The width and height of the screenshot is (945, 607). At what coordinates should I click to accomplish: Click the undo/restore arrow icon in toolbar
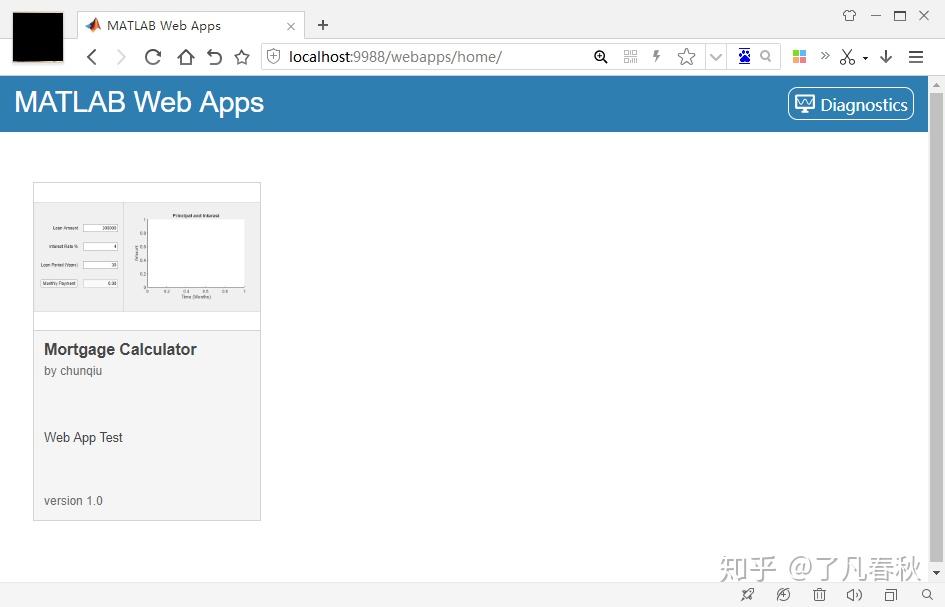pos(215,57)
